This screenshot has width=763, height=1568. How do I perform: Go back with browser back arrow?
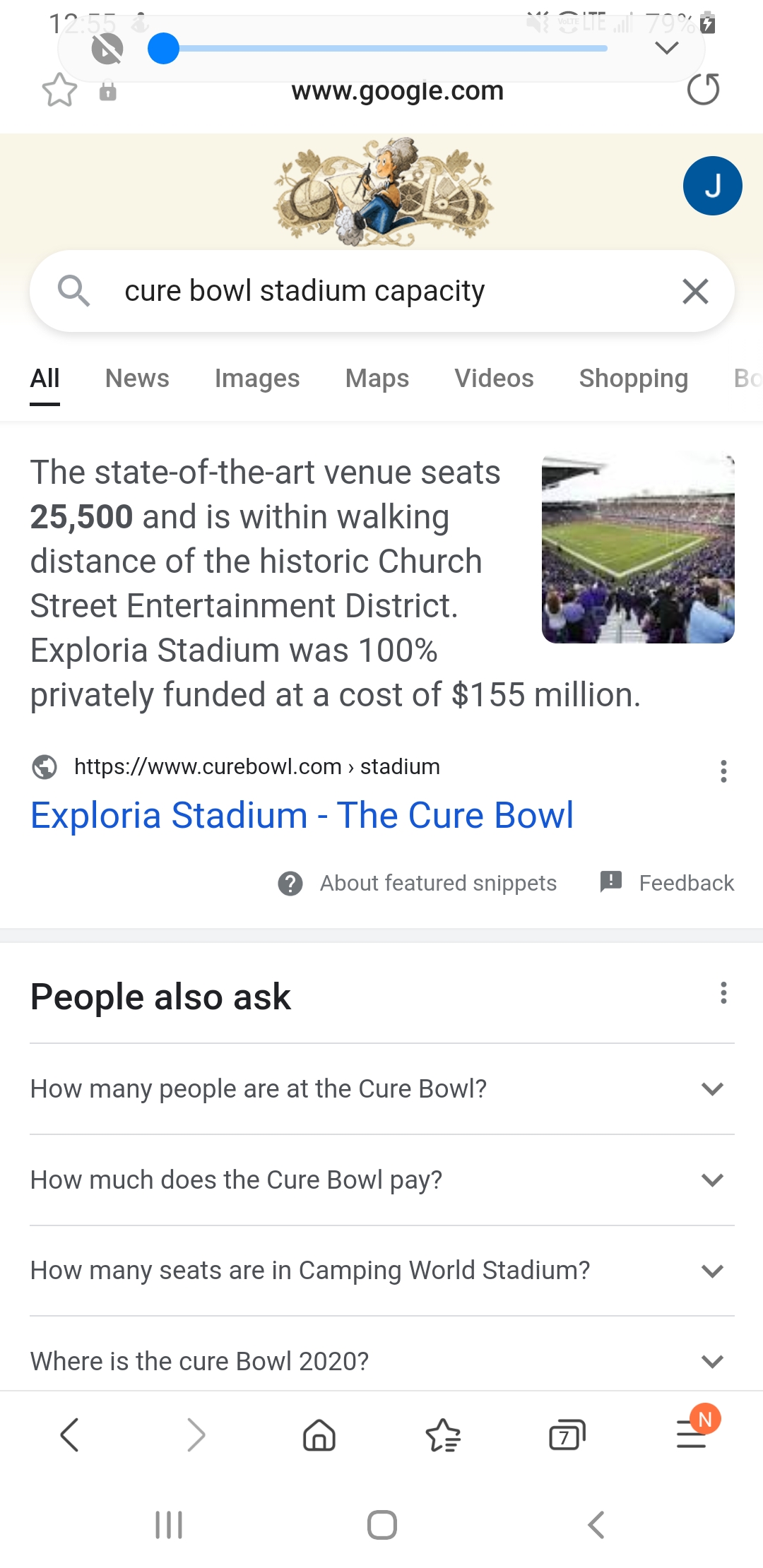pos(70,1435)
